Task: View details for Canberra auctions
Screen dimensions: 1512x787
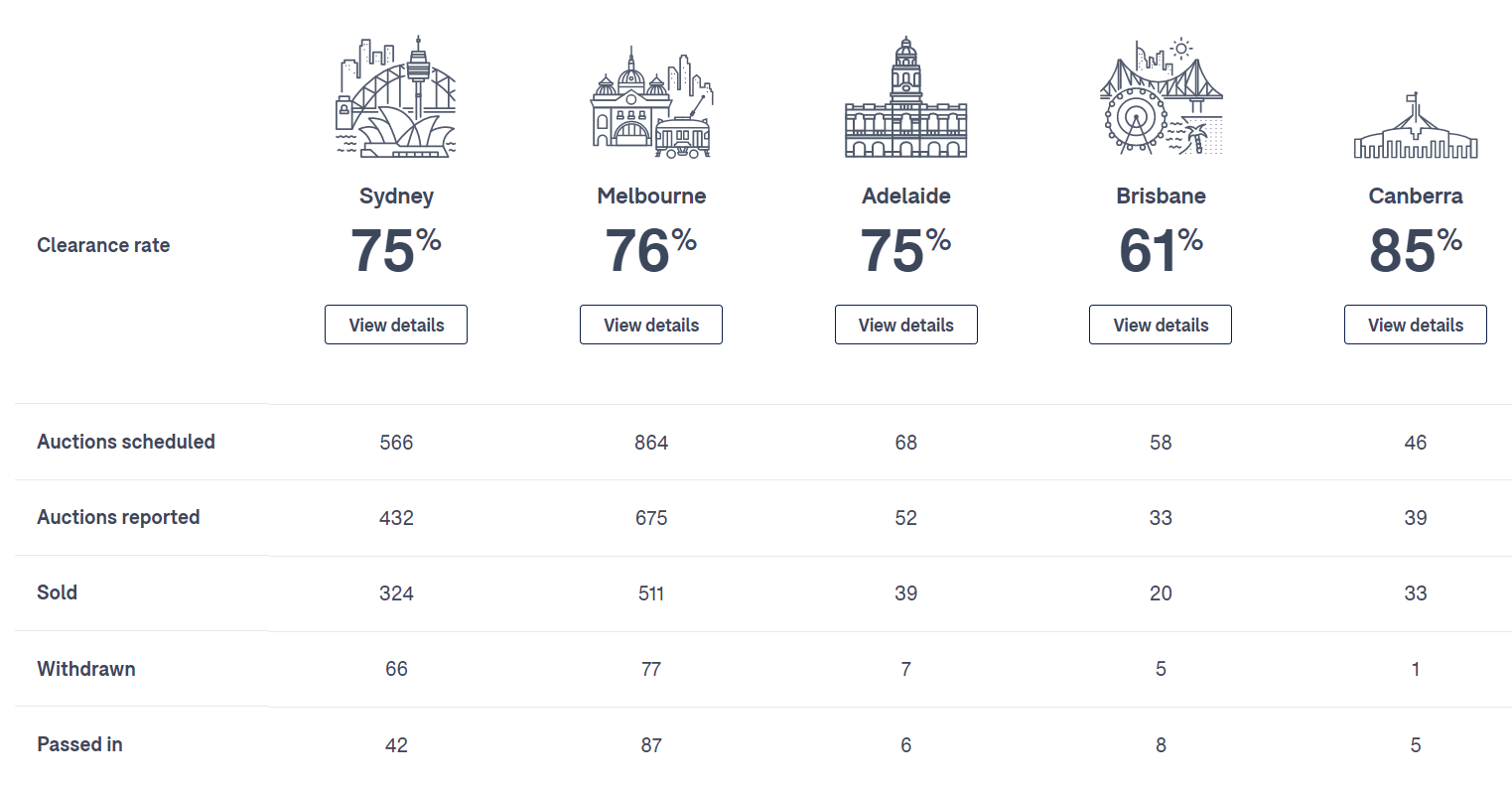Action: (1415, 325)
